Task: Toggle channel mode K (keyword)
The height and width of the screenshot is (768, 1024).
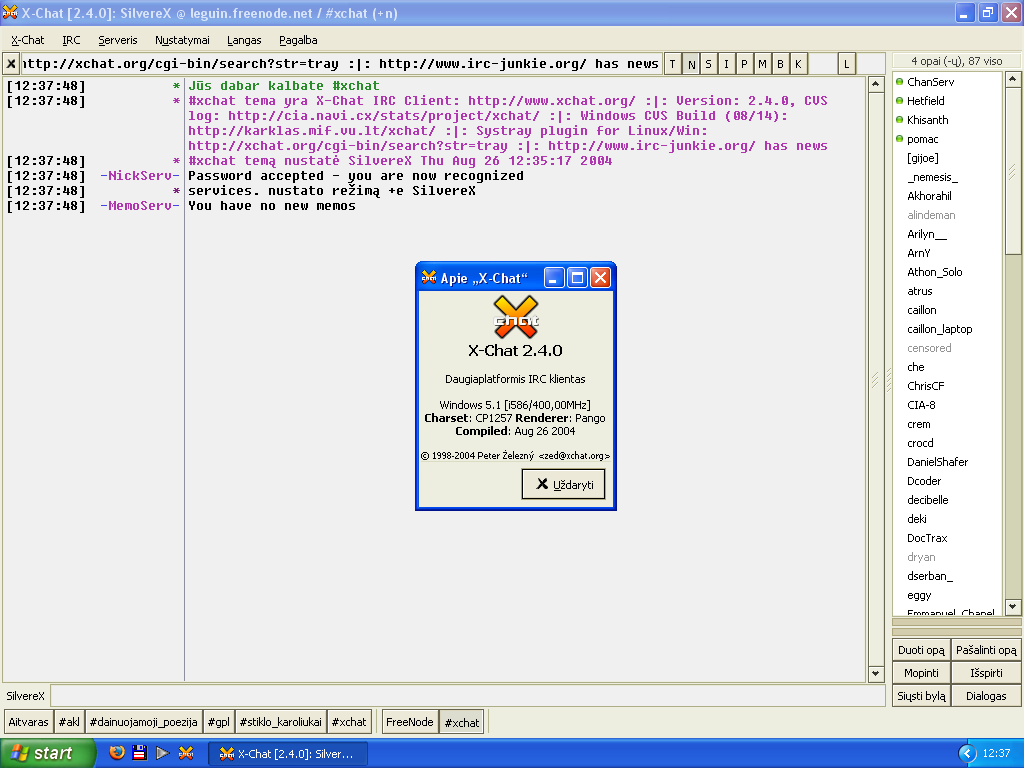Action: pyautogui.click(x=798, y=64)
